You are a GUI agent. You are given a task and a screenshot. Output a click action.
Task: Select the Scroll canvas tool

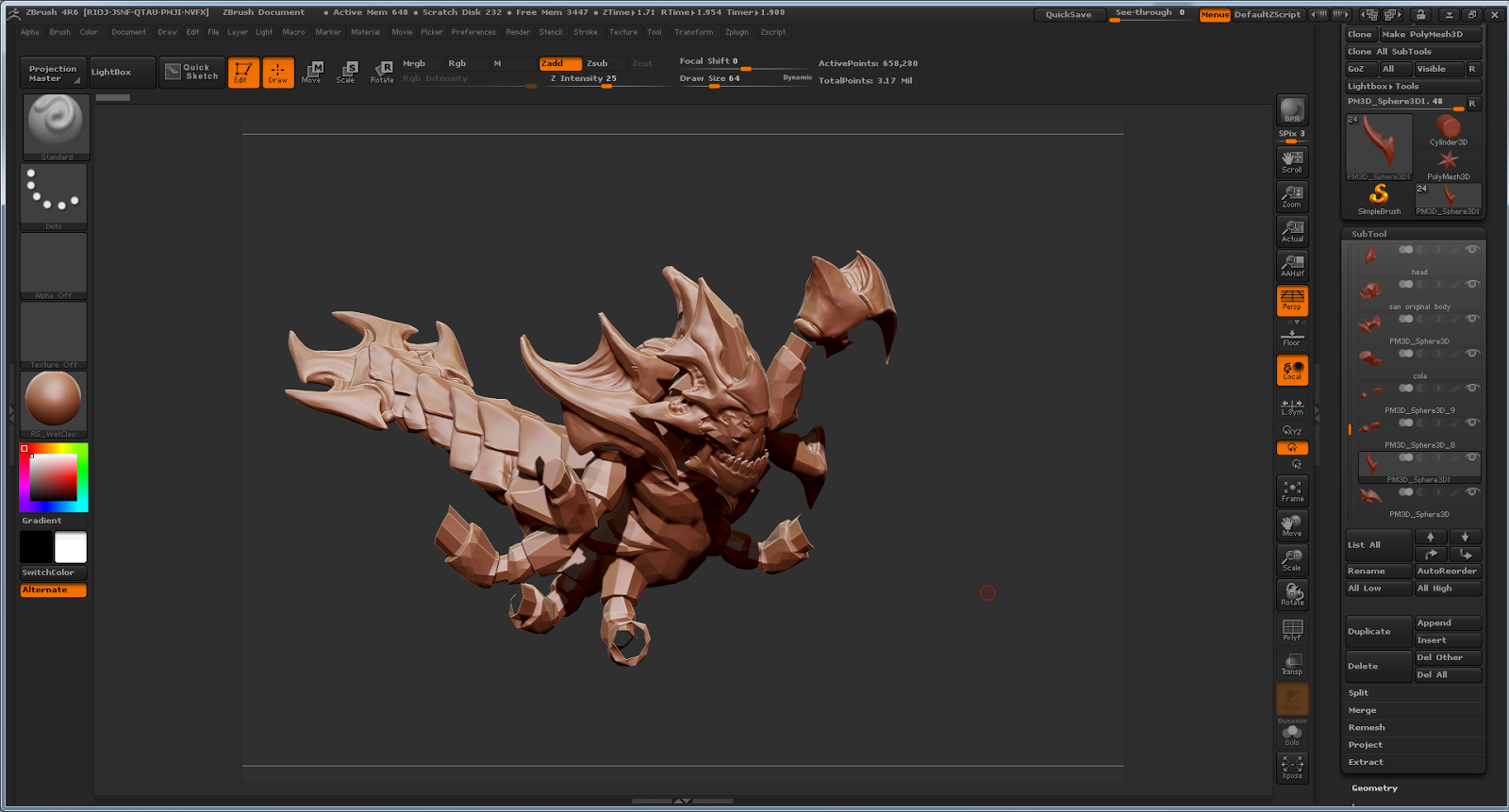click(1292, 161)
